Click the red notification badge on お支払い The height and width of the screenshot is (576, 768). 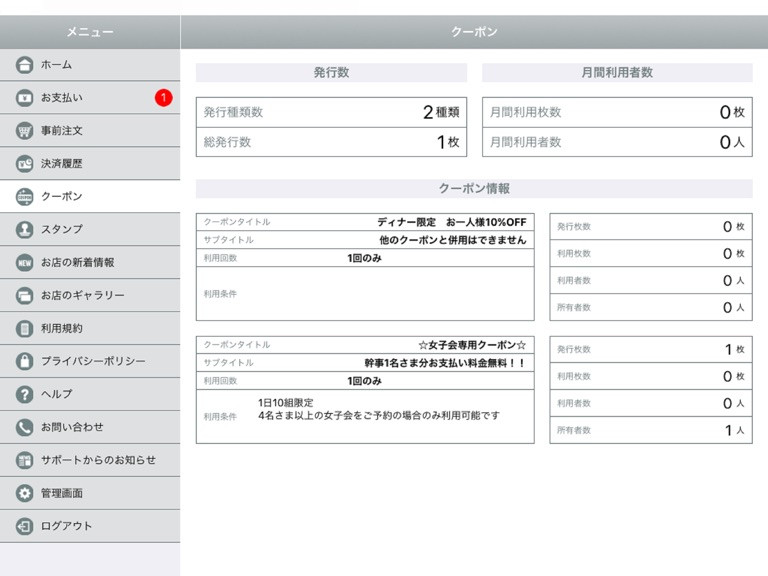point(164,98)
